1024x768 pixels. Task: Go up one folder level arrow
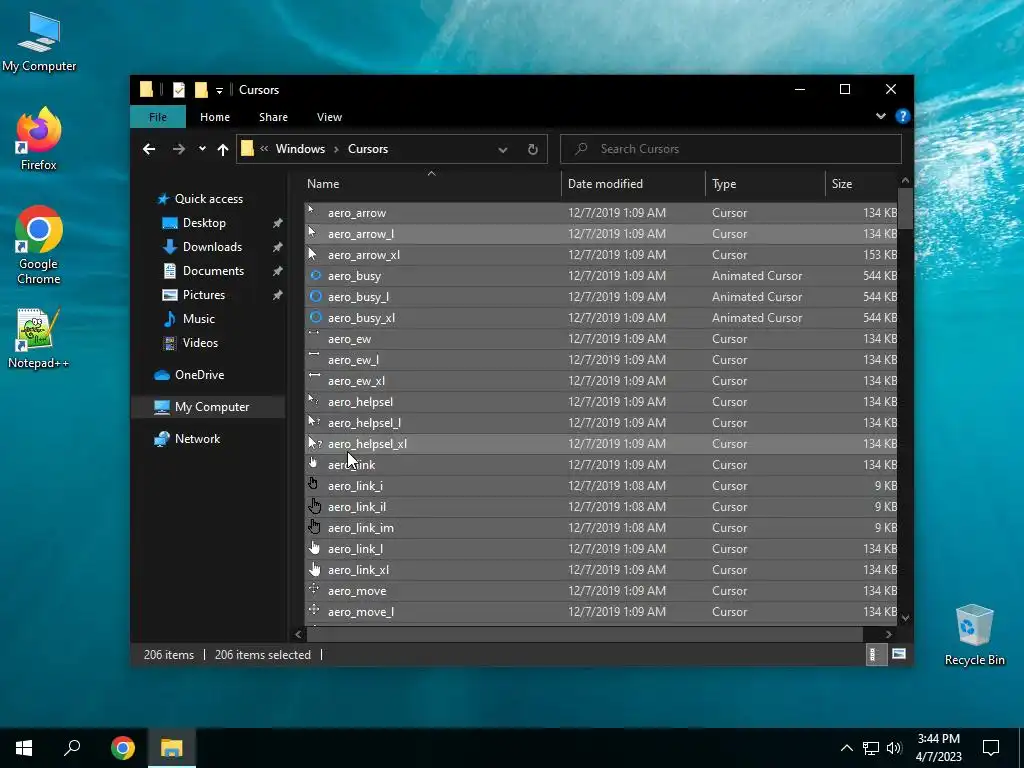tap(223, 149)
